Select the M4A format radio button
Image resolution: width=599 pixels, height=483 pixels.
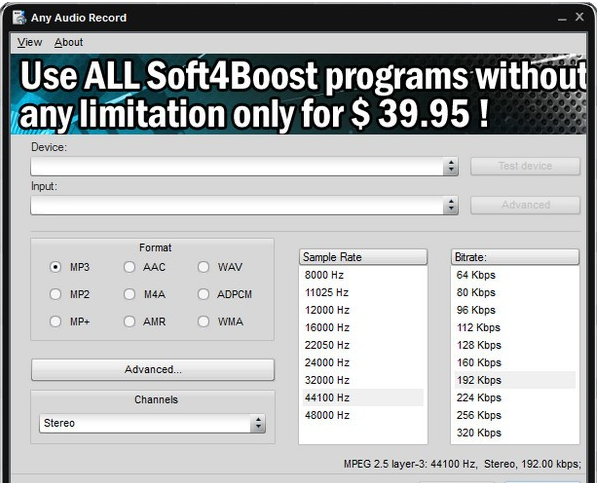click(130, 294)
